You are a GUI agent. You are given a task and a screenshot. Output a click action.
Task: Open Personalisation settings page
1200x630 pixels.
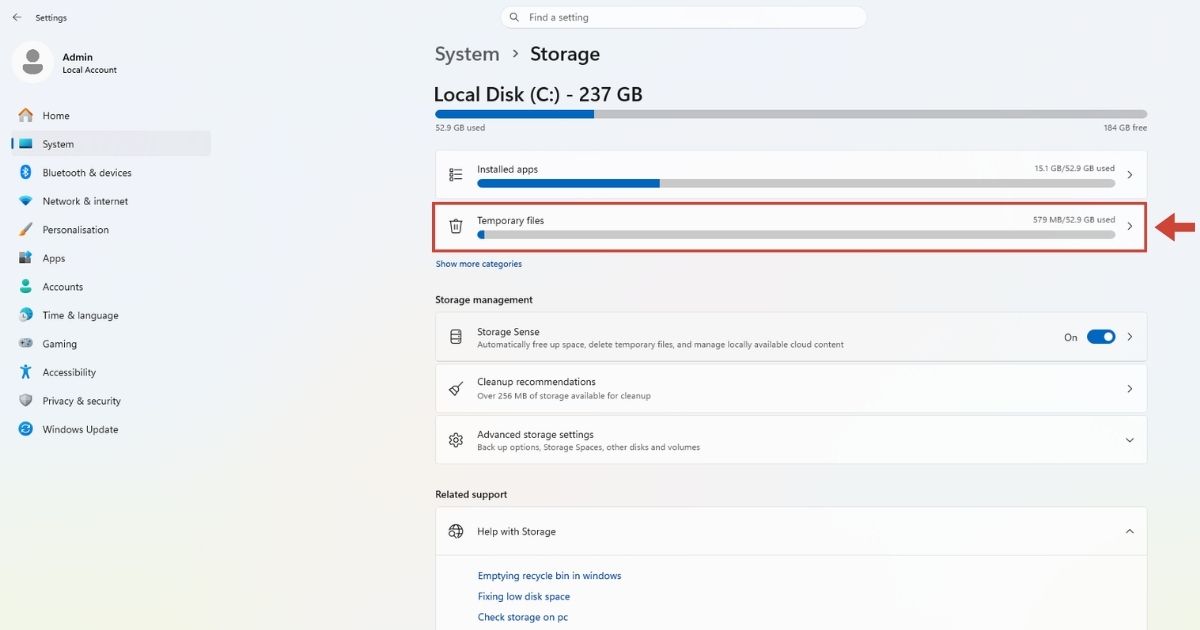tap(111, 229)
